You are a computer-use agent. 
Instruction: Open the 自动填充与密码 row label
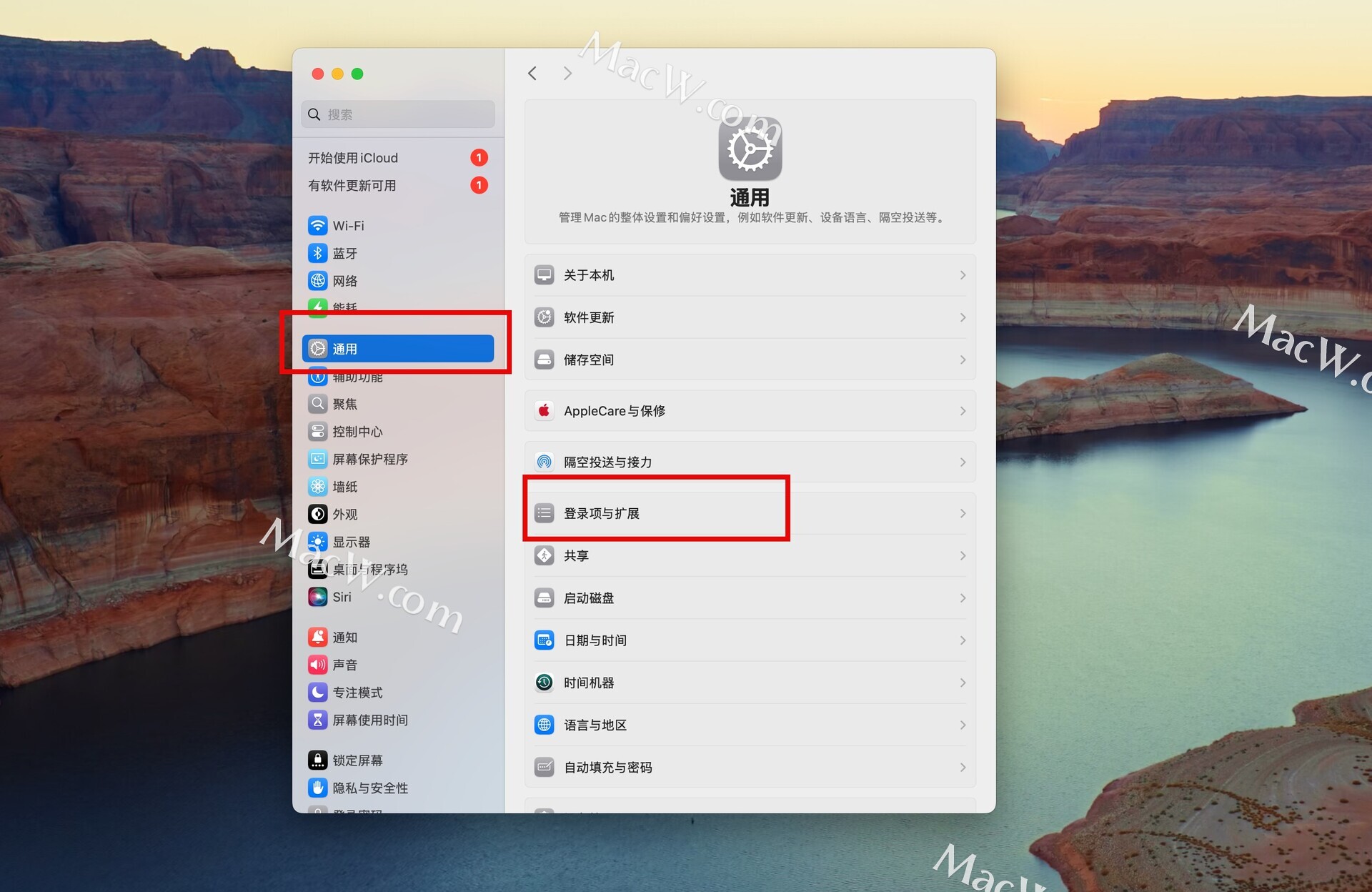[x=608, y=768]
